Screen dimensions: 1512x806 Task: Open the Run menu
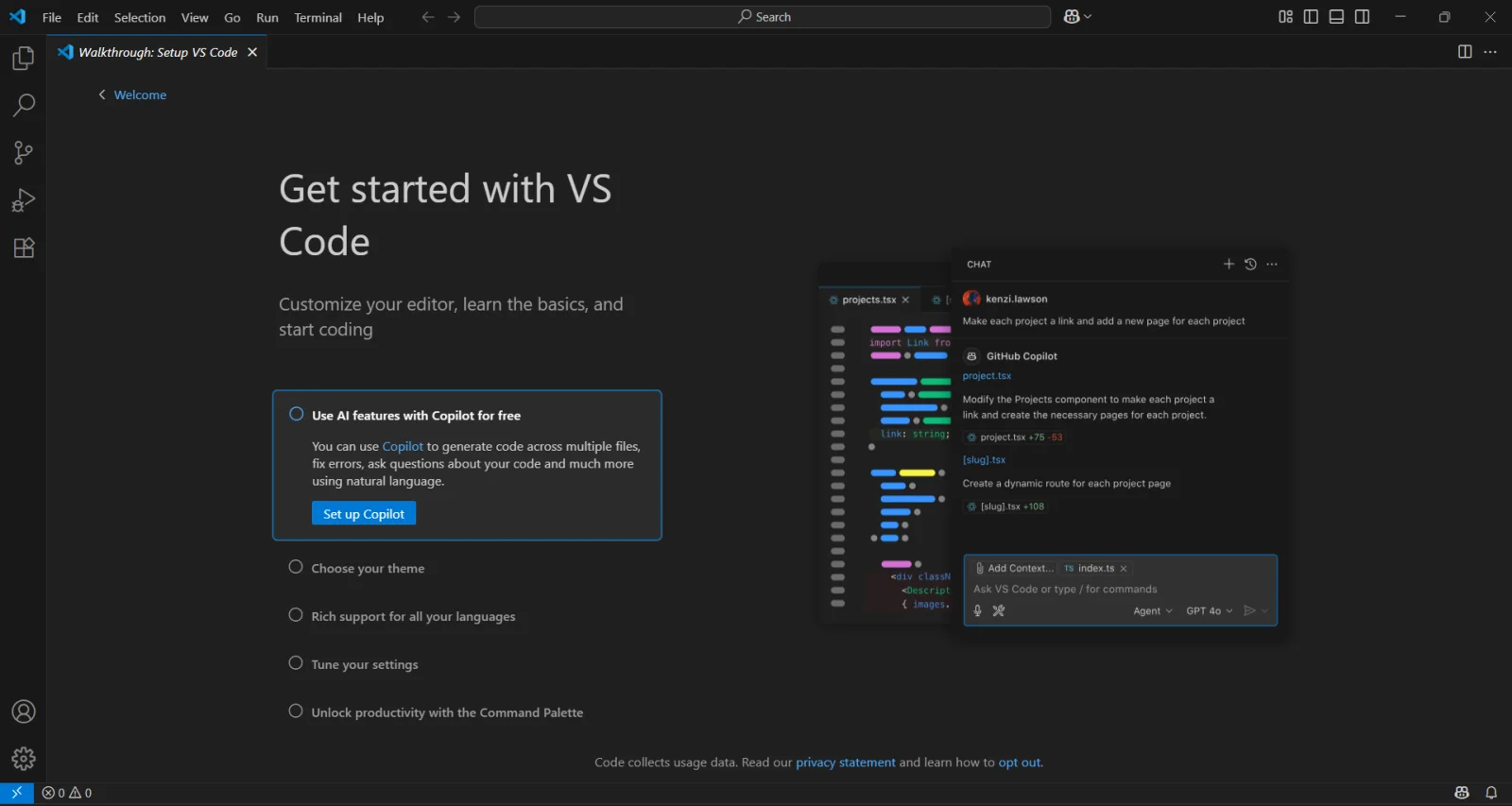coord(267,17)
